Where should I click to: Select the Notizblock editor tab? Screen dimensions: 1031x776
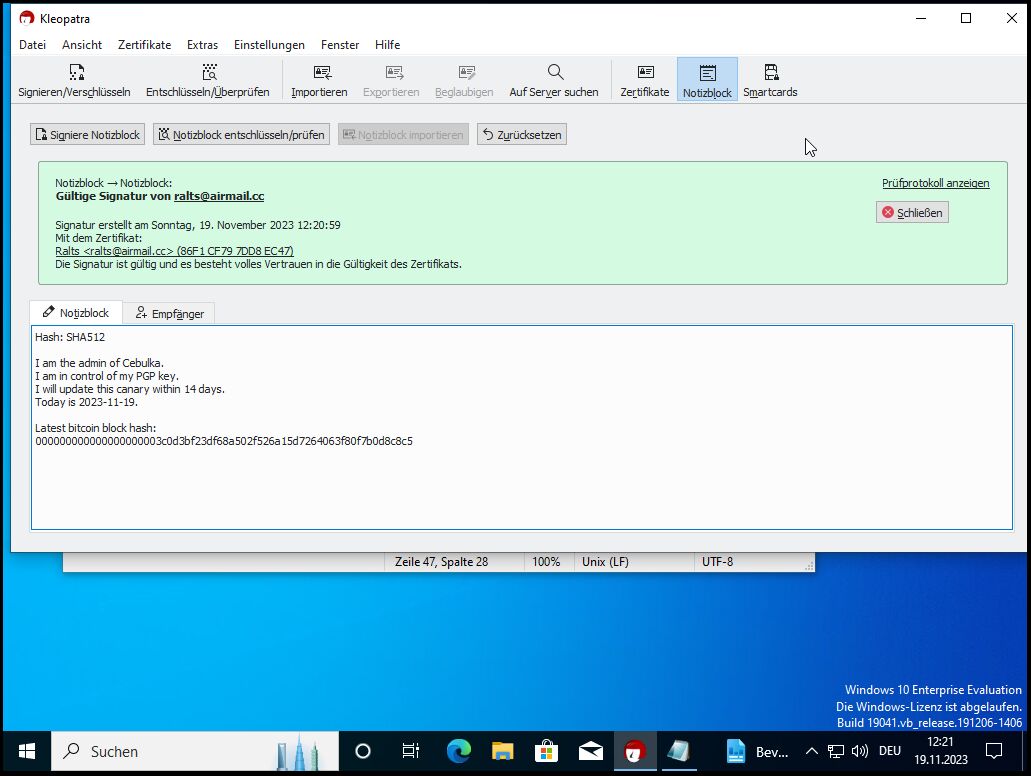coord(76,313)
